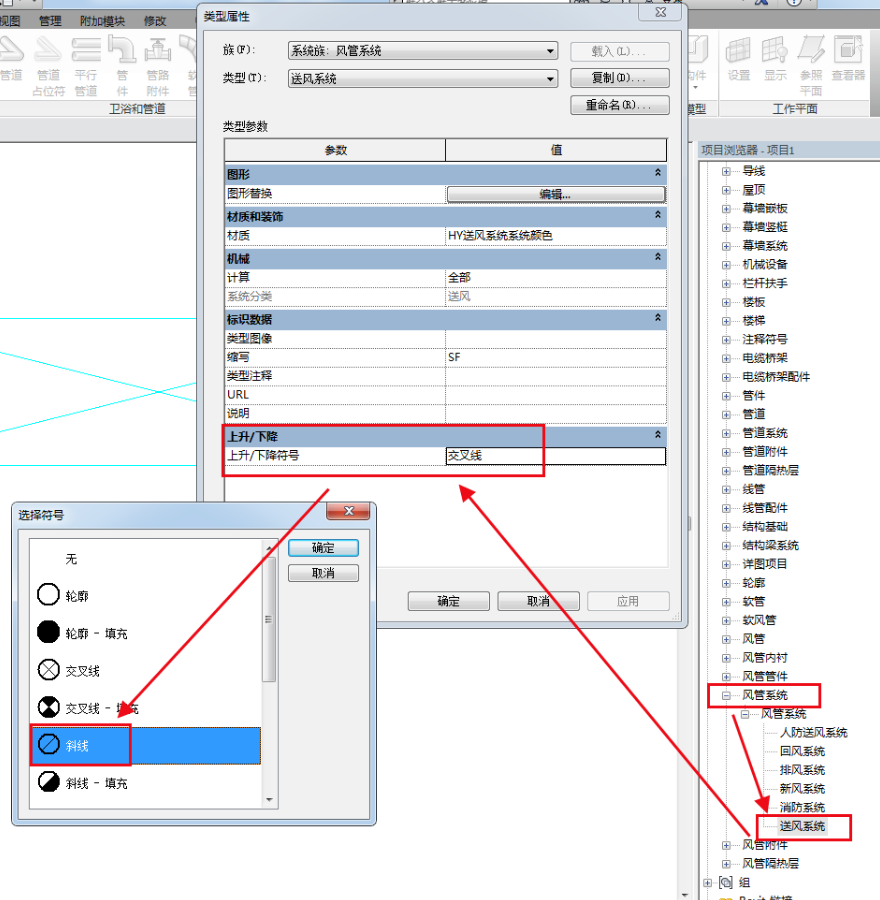Collapse the 风管系统 tree node
The image size is (880, 900).
pyautogui.click(x=727, y=695)
